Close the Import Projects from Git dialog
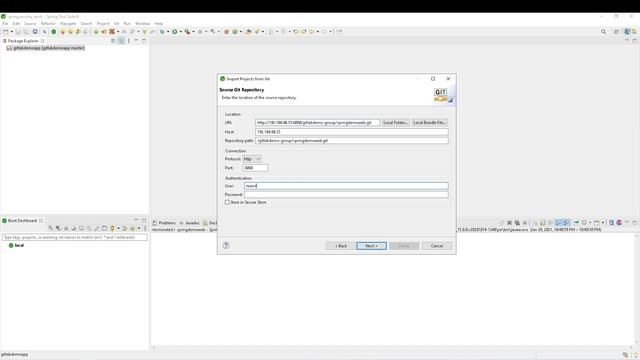Image resolution: width=640 pixels, height=360 pixels. click(x=448, y=79)
